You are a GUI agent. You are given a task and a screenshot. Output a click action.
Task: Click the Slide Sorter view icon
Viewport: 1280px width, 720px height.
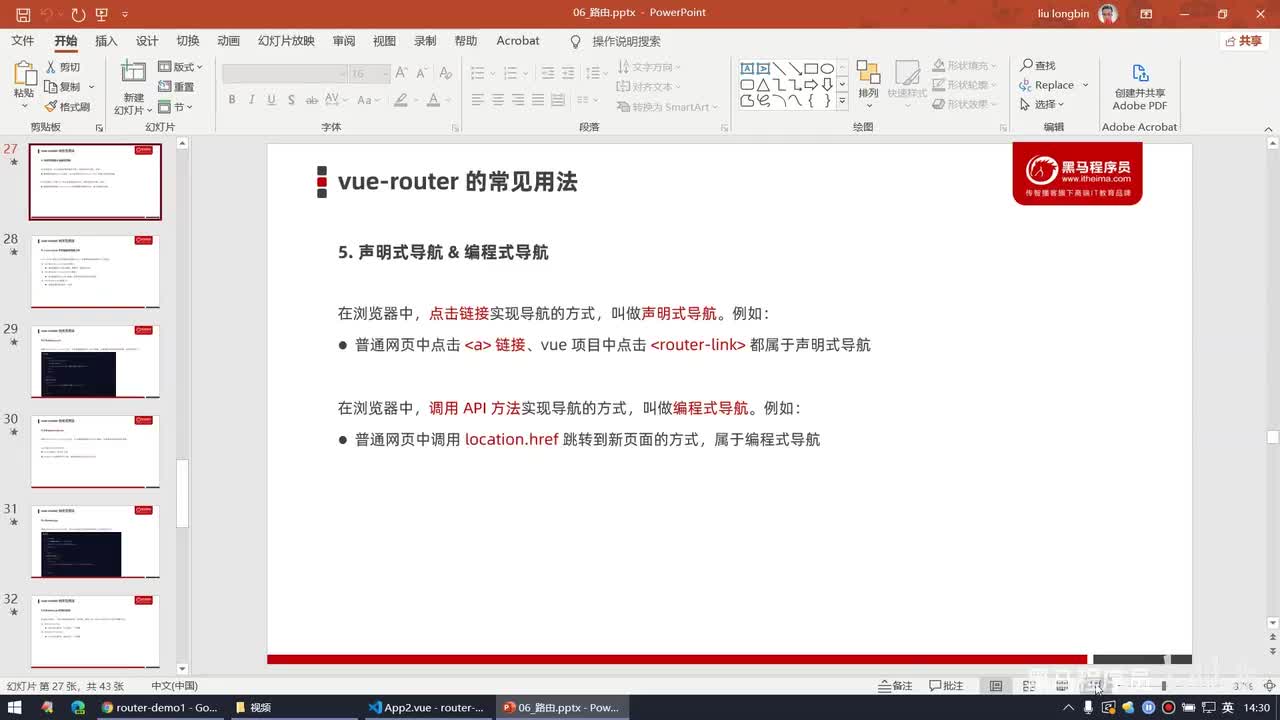1029,686
